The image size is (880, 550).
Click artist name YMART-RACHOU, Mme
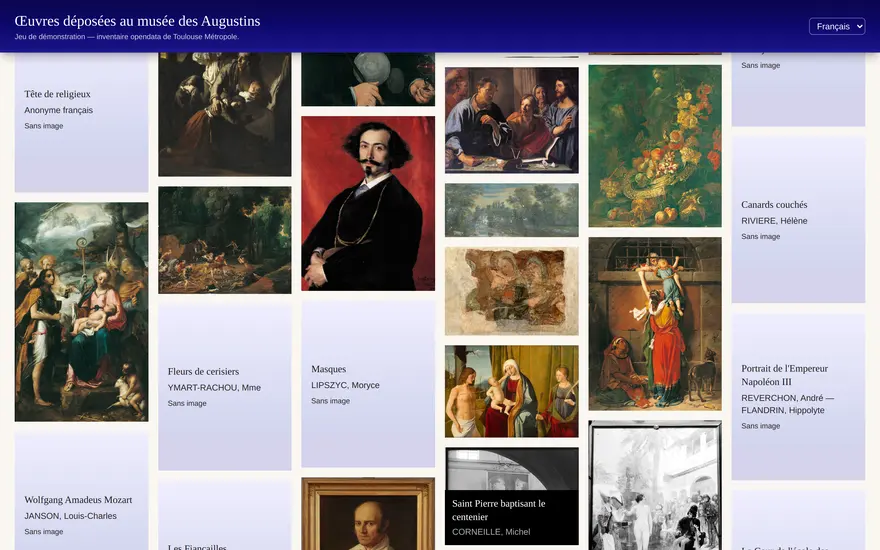point(214,388)
